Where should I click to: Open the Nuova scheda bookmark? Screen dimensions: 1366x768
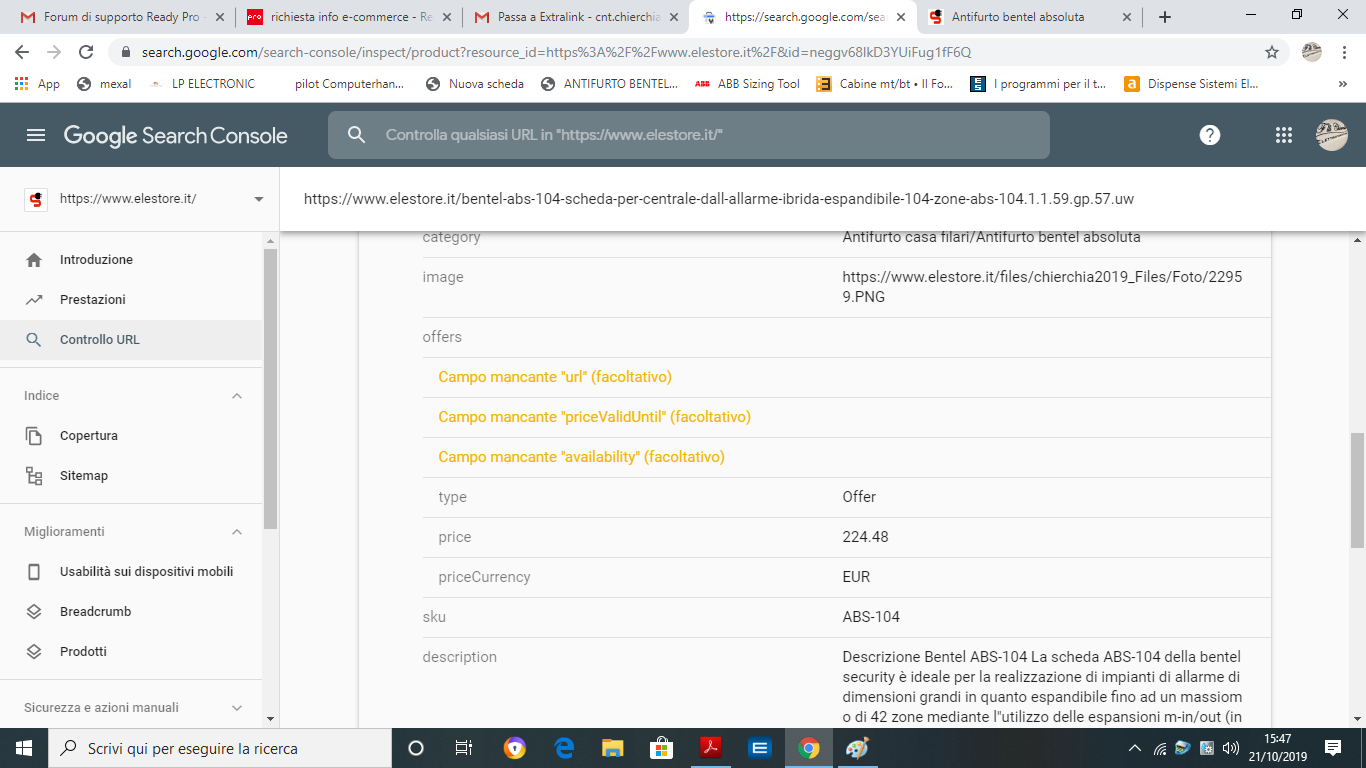pos(475,84)
